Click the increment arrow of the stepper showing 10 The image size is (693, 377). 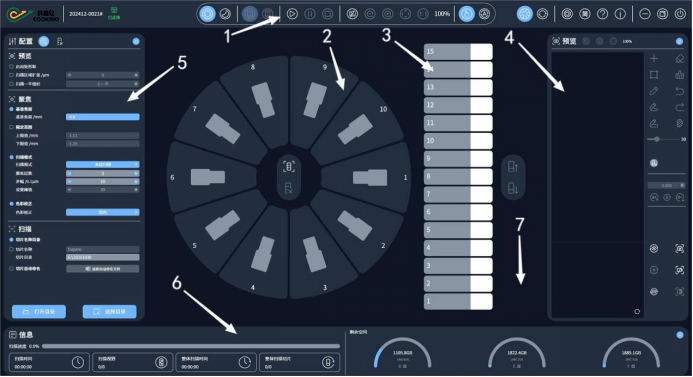pyautogui.click(x=136, y=181)
